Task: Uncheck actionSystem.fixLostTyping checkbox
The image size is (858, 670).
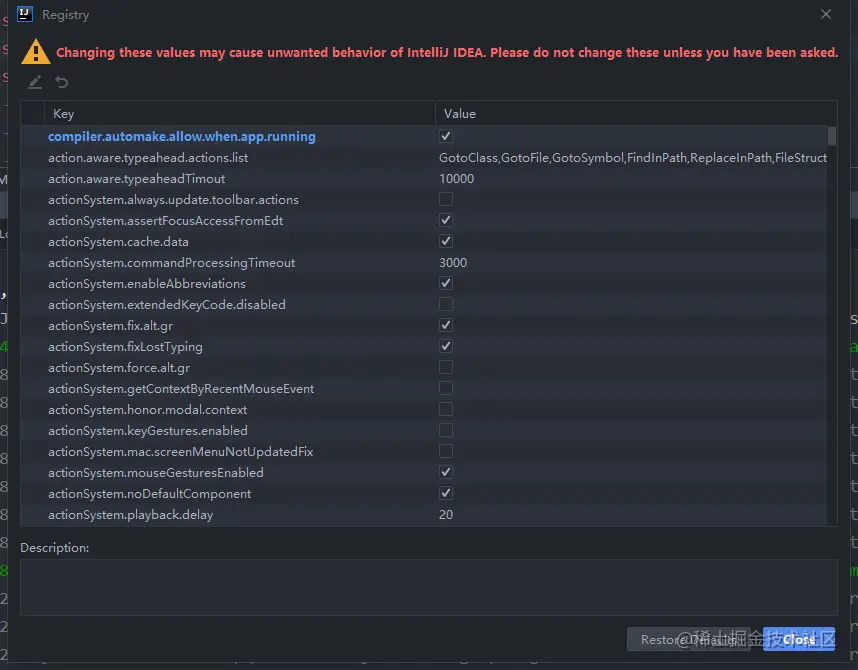Action: tap(446, 346)
